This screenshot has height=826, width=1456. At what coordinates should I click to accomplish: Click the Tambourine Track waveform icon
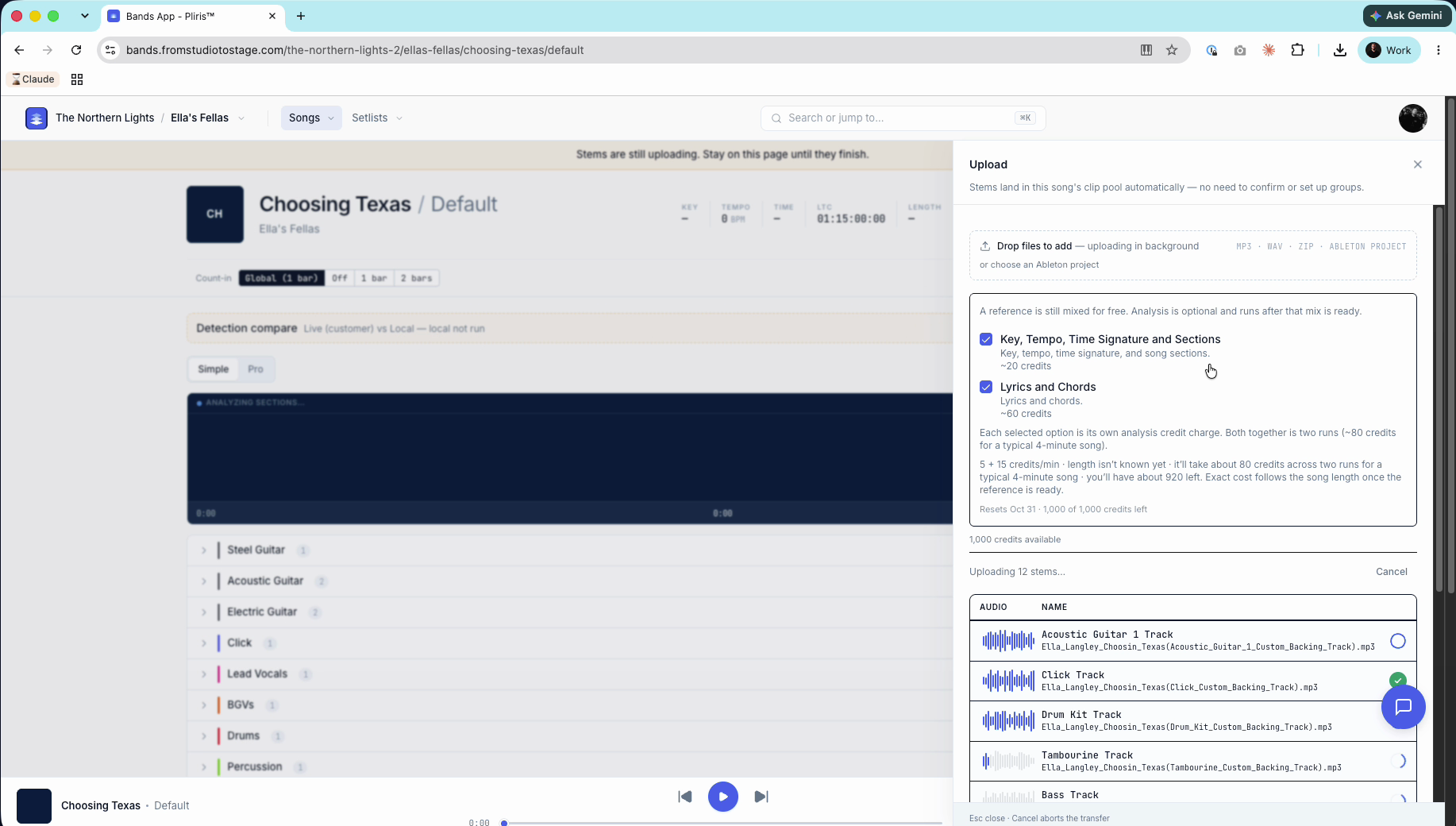[x=1008, y=761]
